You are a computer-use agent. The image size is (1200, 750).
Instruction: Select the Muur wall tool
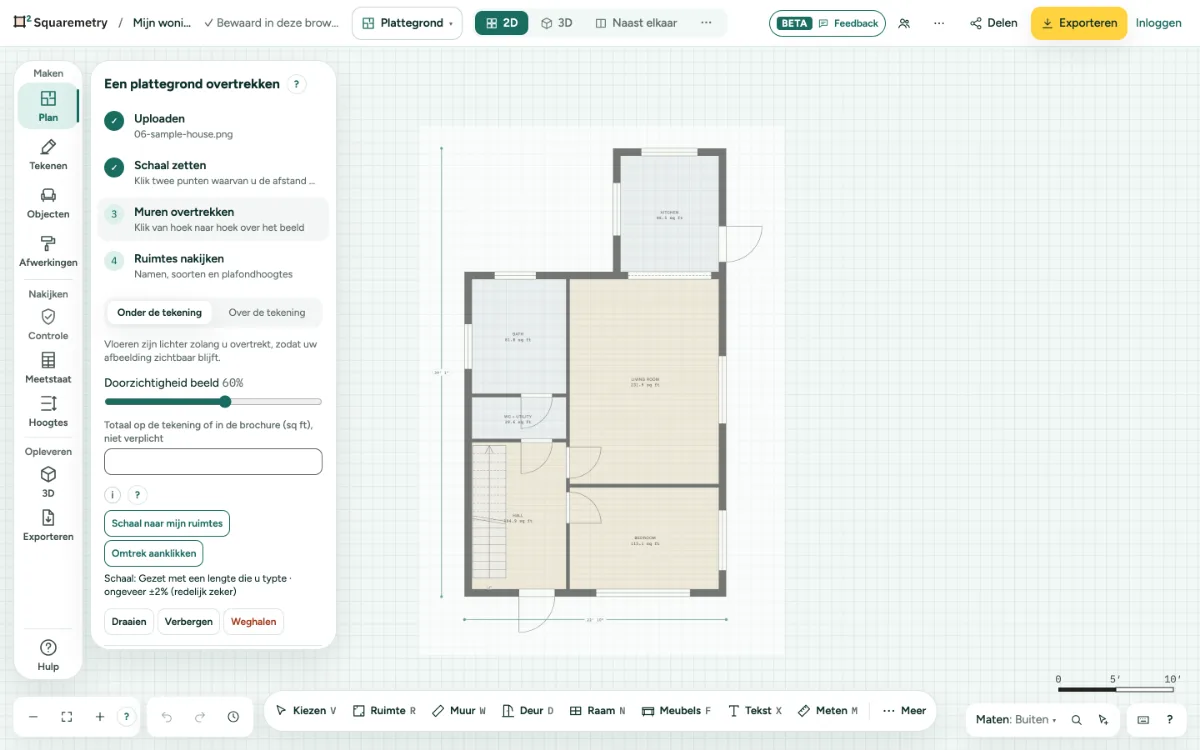(x=459, y=711)
